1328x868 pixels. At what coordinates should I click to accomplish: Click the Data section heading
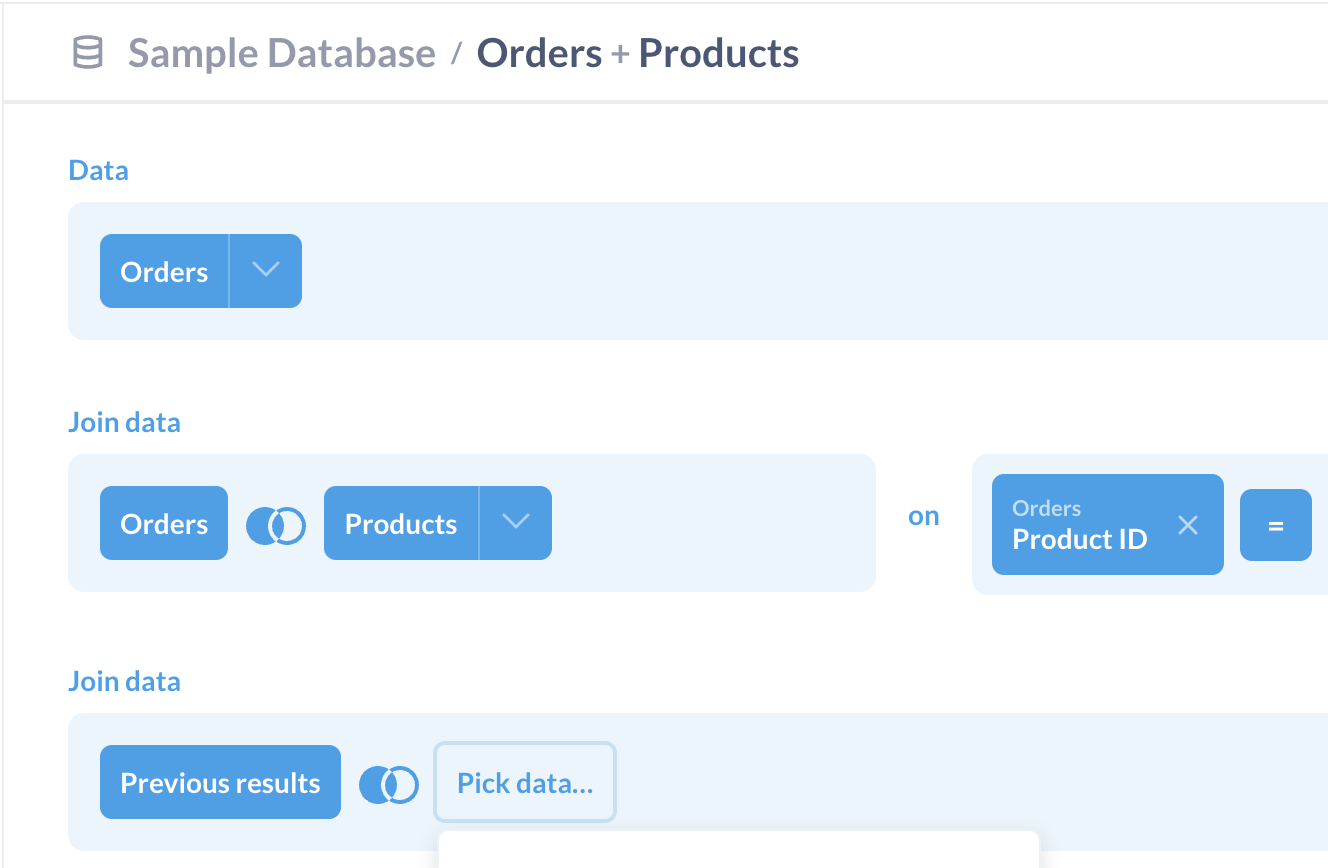click(x=98, y=170)
